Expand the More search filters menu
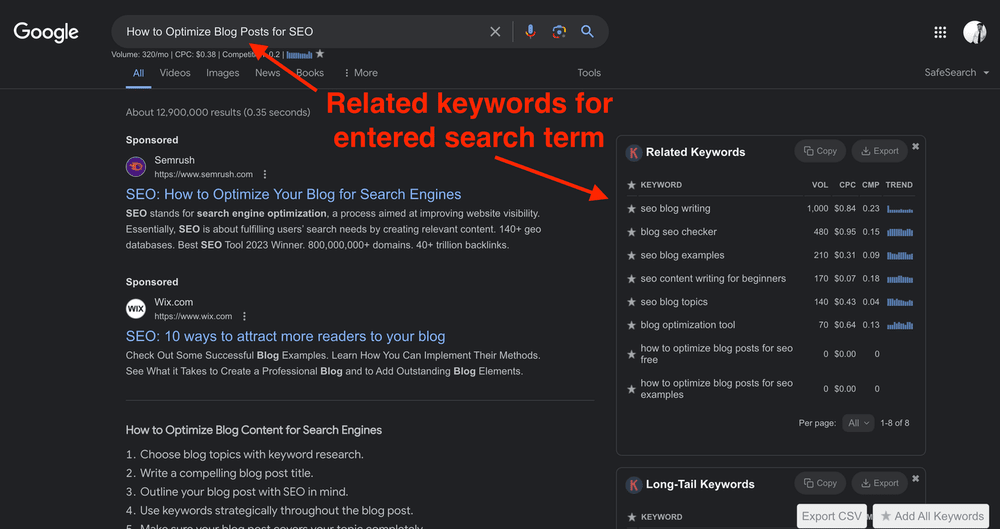The width and height of the screenshot is (1000, 529). 360,73
